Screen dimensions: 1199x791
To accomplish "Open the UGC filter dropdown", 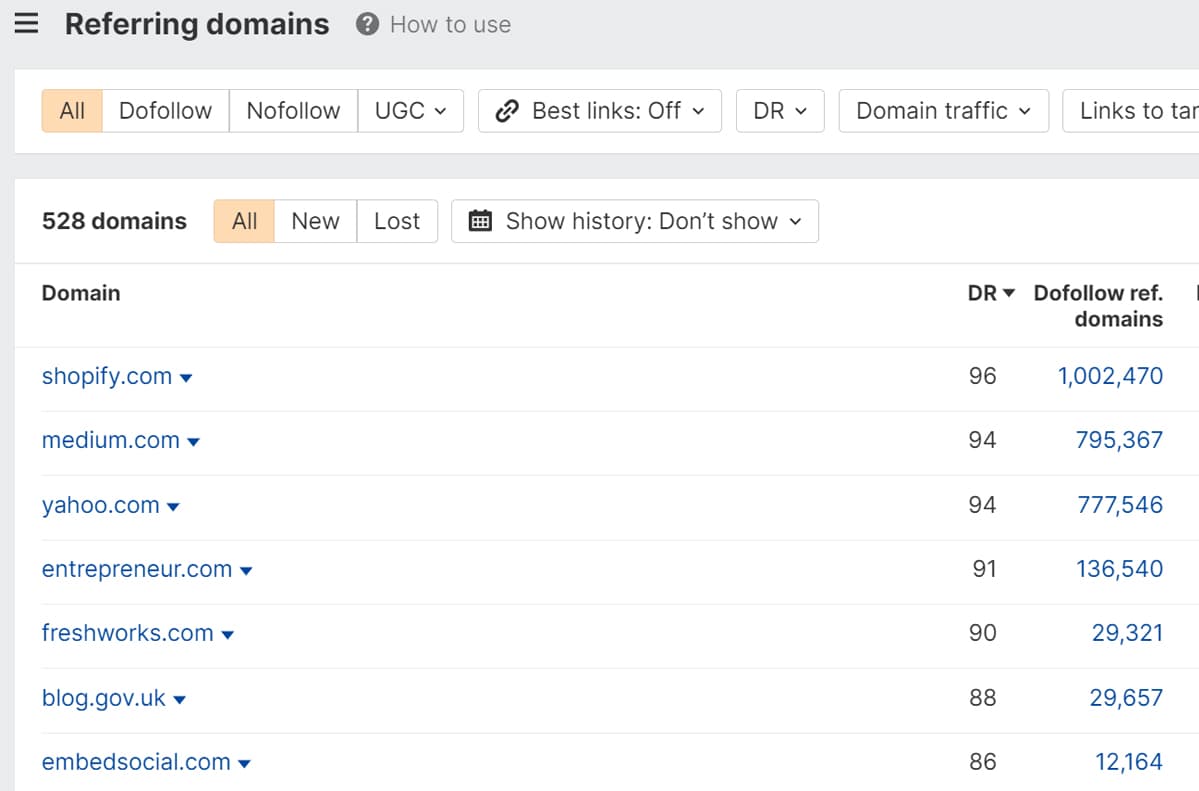I will pyautogui.click(x=410, y=111).
